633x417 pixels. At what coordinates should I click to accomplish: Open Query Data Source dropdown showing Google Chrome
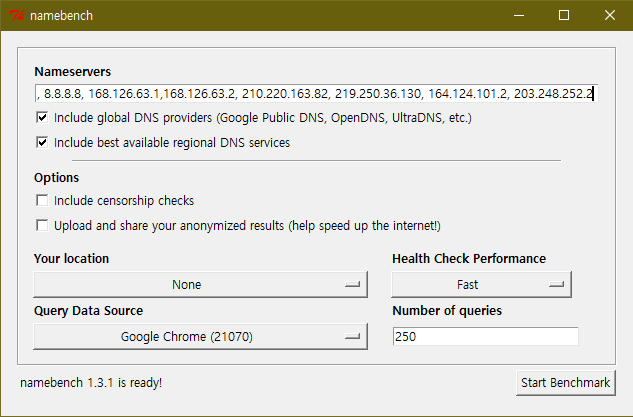(x=199, y=337)
